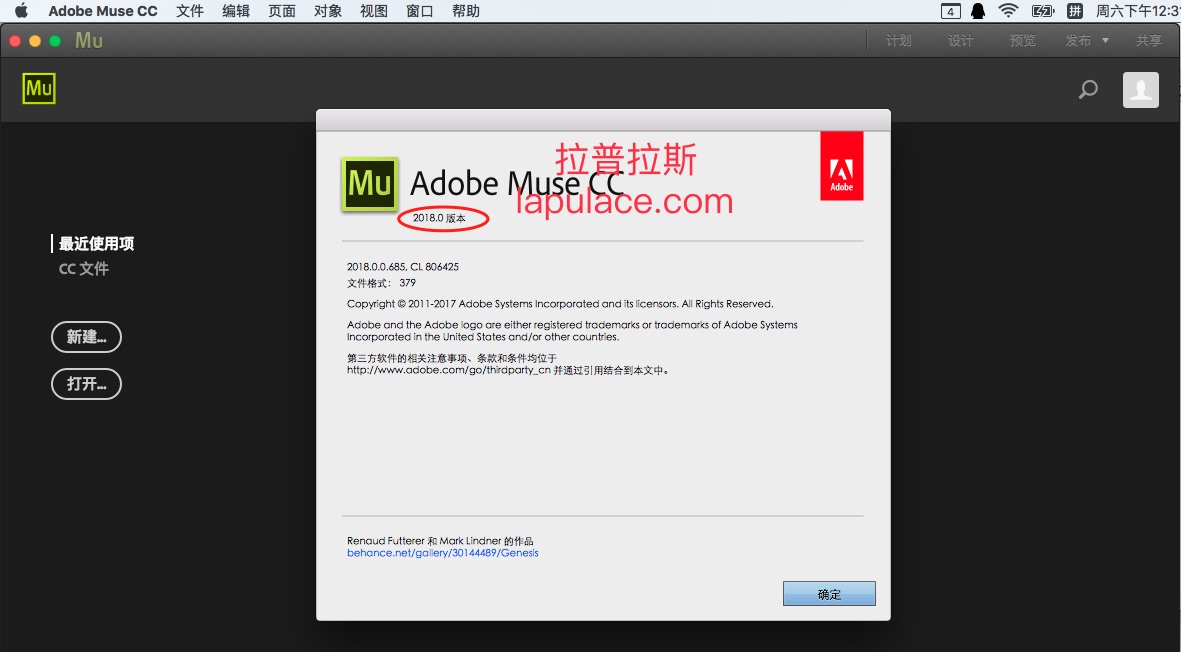
Task: Click the build number 2018.0.0.685, CL 806425
Action: [403, 267]
